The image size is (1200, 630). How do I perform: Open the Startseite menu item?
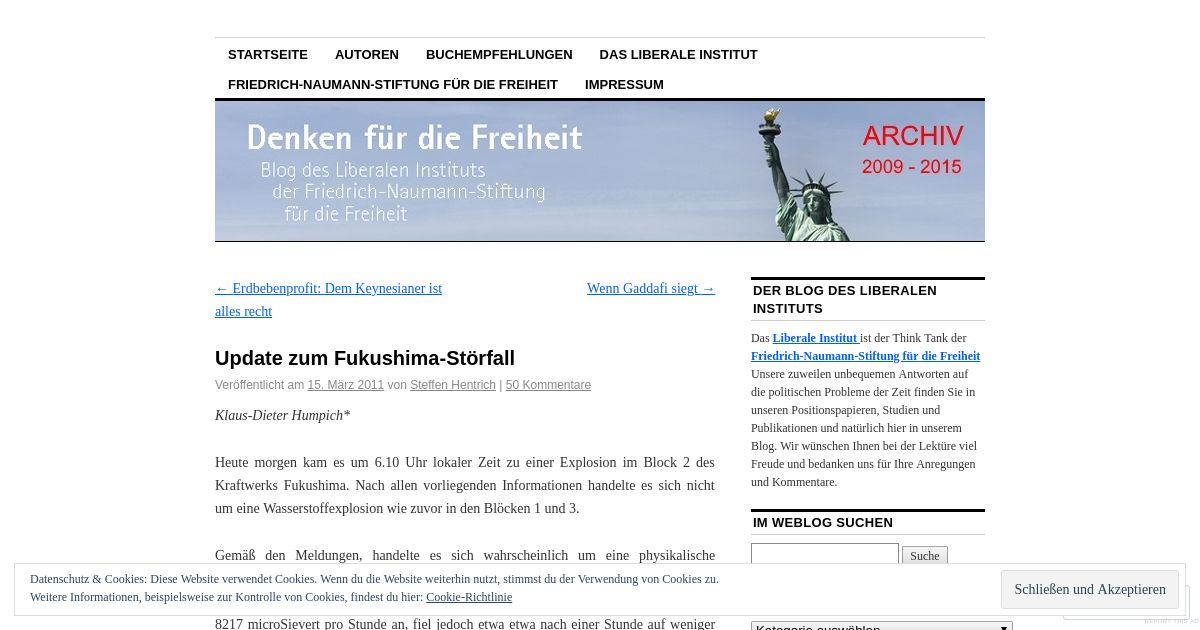[x=268, y=54]
